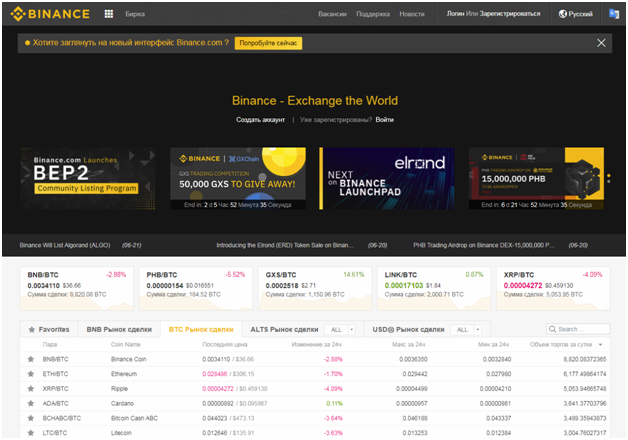
Task: Click the Binance logo
Action: [50, 14]
